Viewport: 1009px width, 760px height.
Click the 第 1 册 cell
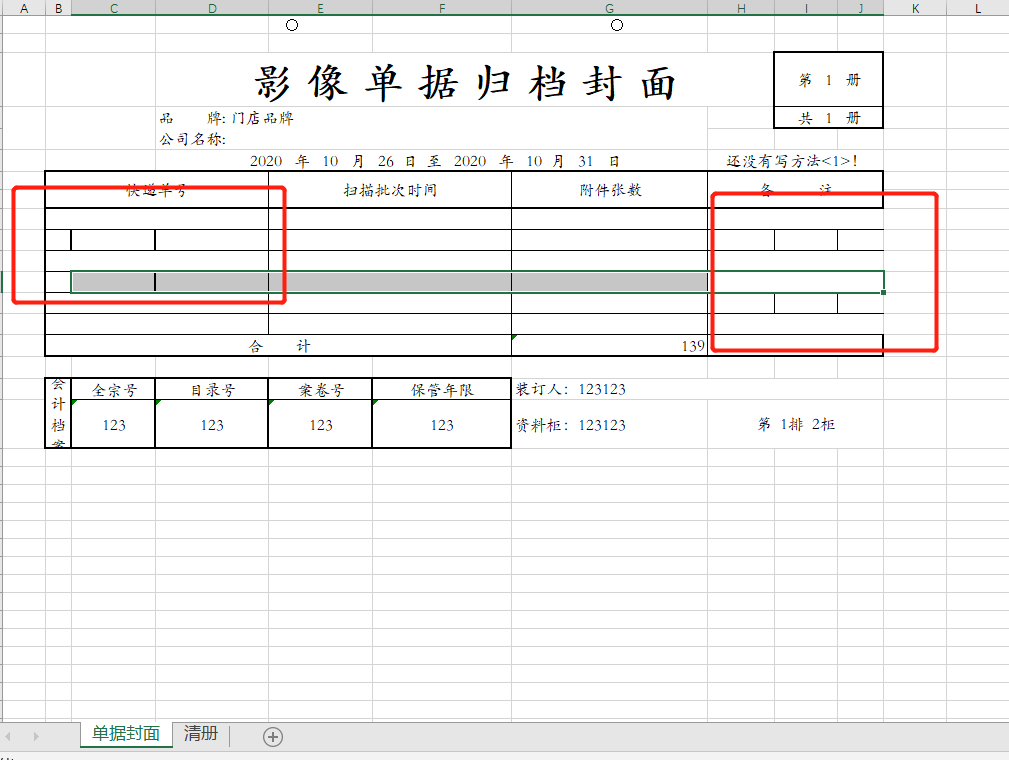828,80
